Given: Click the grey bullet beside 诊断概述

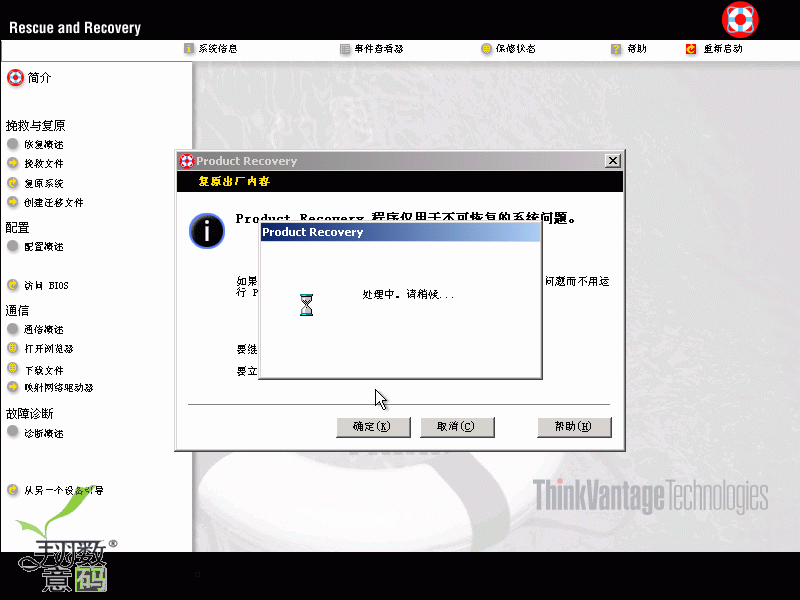Looking at the screenshot, I should point(13,432).
